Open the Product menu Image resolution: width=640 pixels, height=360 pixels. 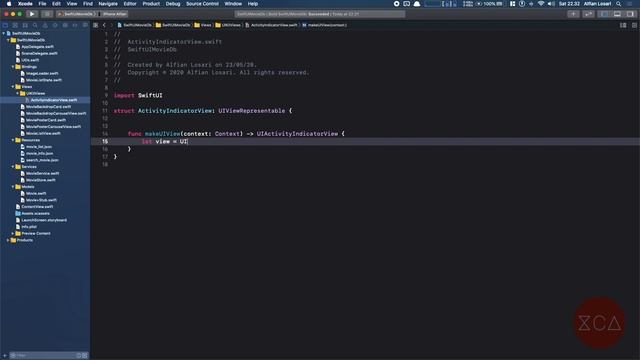point(151,4)
